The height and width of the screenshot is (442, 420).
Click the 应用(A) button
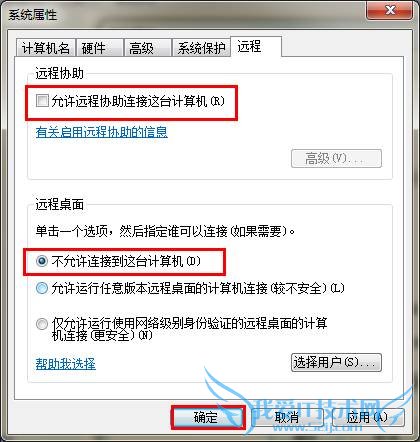pyautogui.click(x=367, y=417)
